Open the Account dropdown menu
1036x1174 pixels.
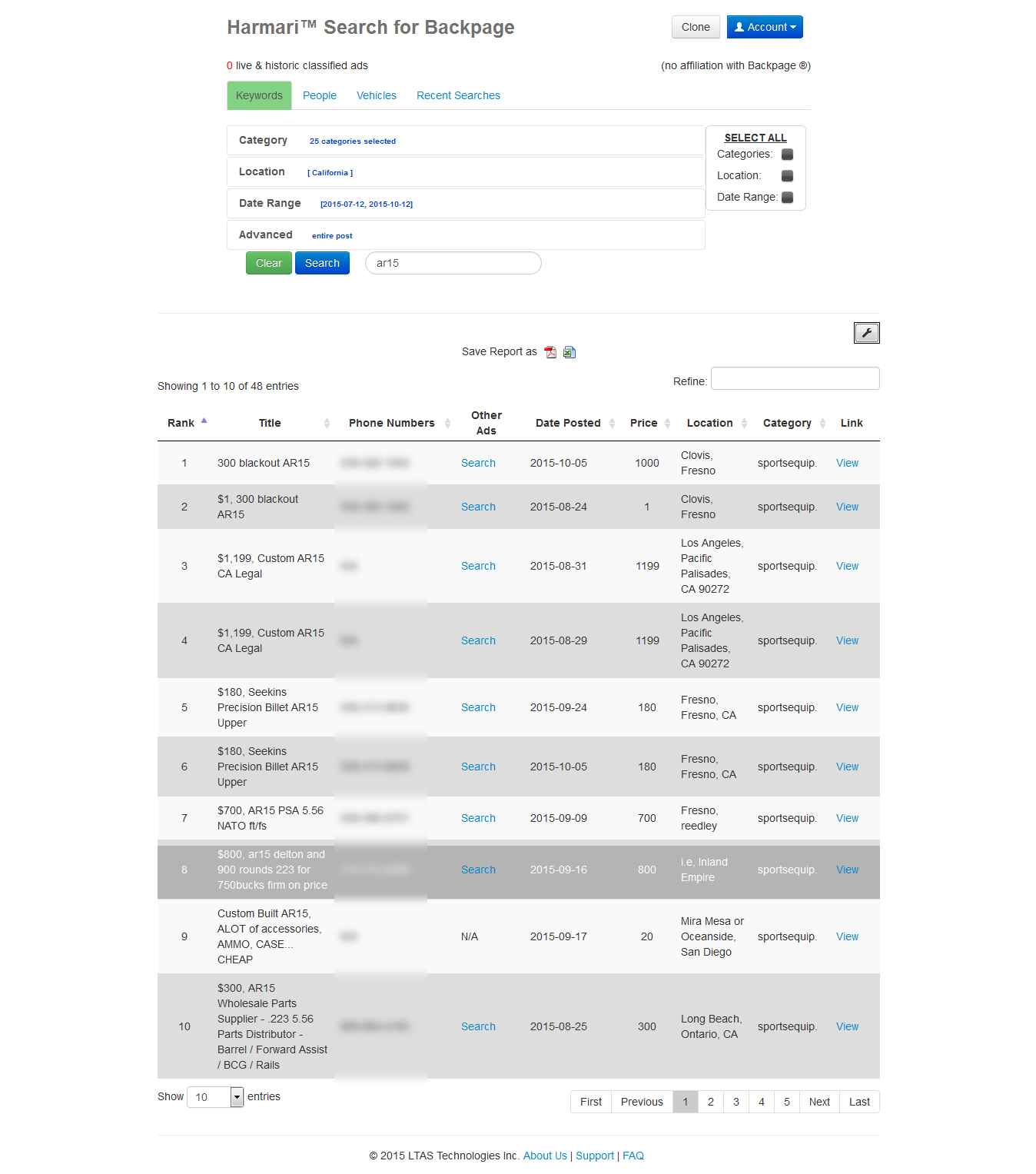pyautogui.click(x=765, y=27)
